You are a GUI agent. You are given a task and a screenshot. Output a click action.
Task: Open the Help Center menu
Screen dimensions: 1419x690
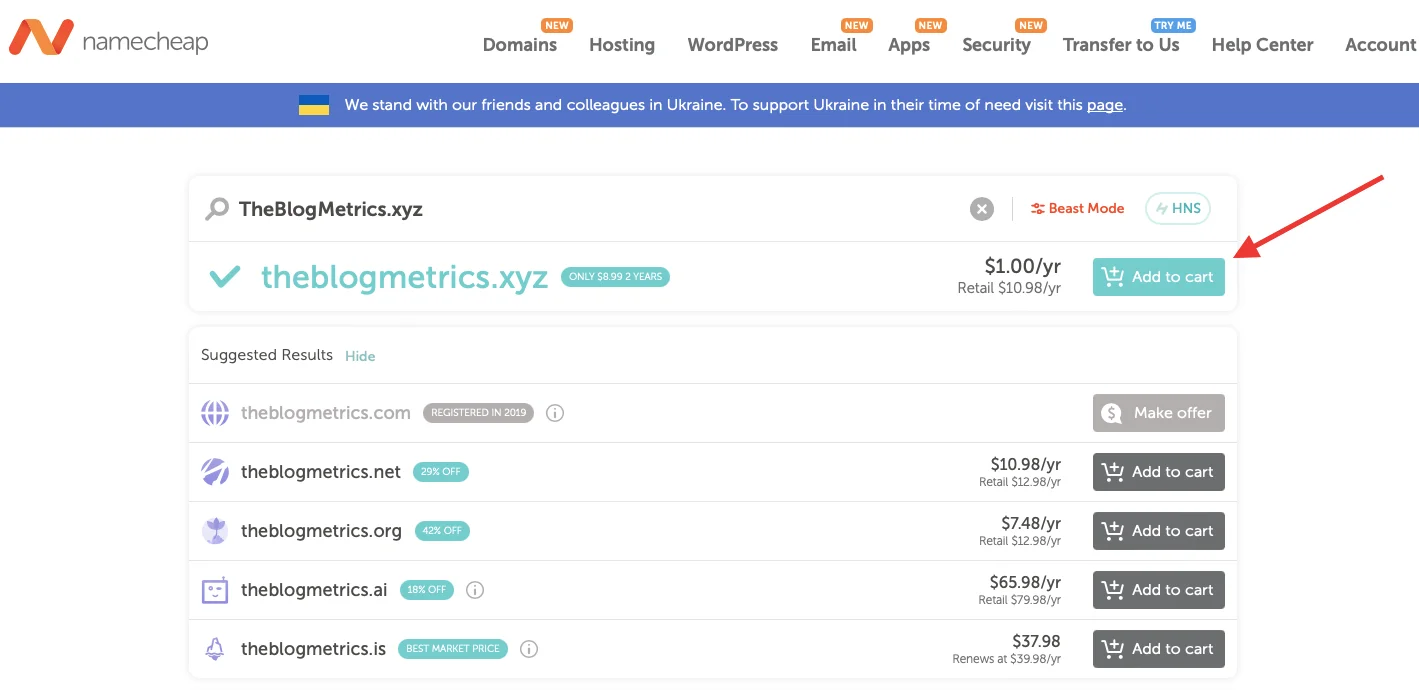(x=1262, y=45)
